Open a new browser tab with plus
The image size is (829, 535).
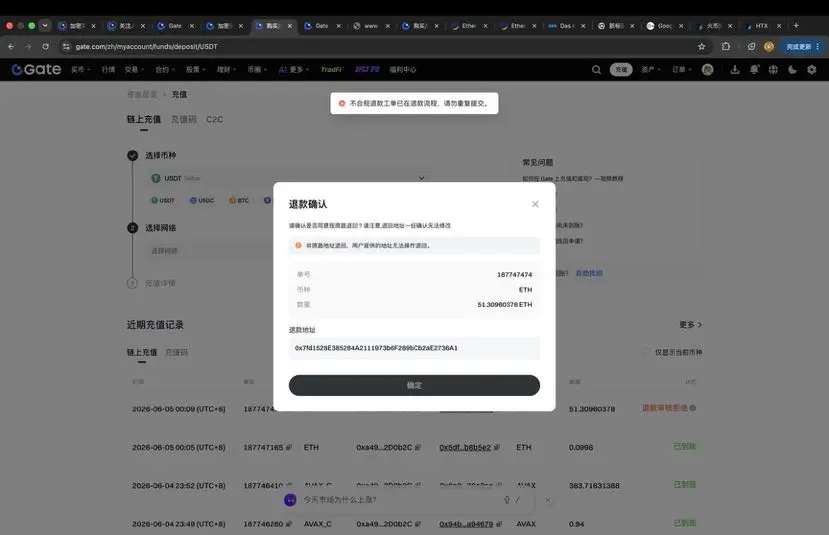pos(796,25)
